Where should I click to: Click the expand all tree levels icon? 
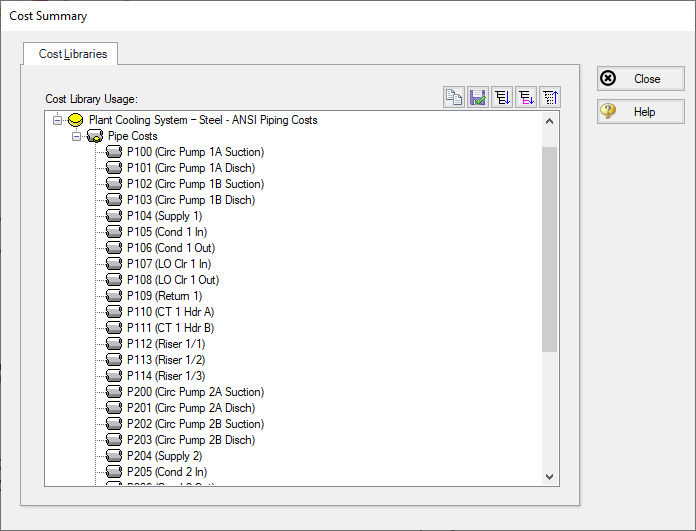click(502, 97)
